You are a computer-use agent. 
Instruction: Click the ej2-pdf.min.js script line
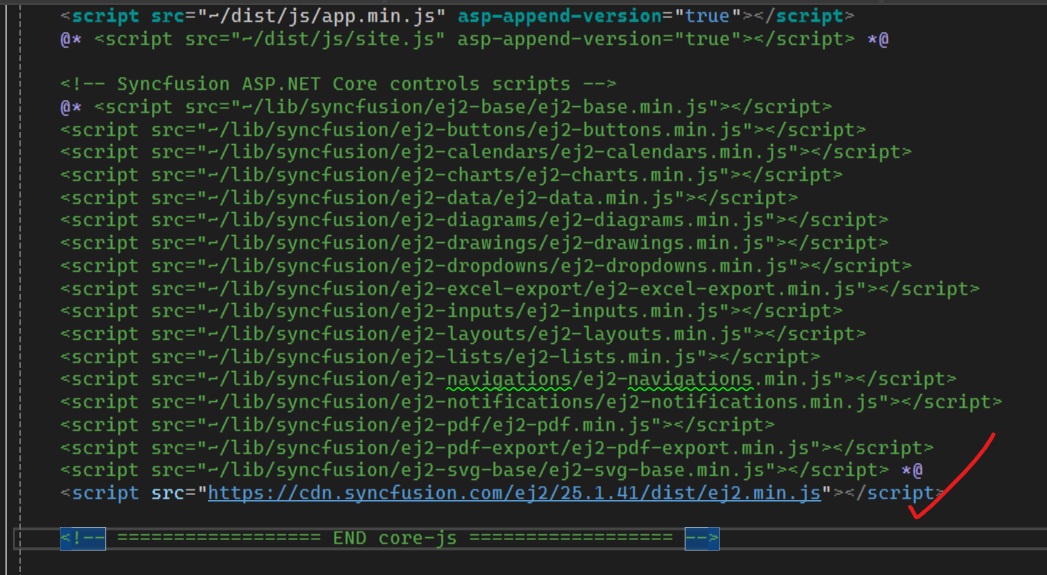417,425
